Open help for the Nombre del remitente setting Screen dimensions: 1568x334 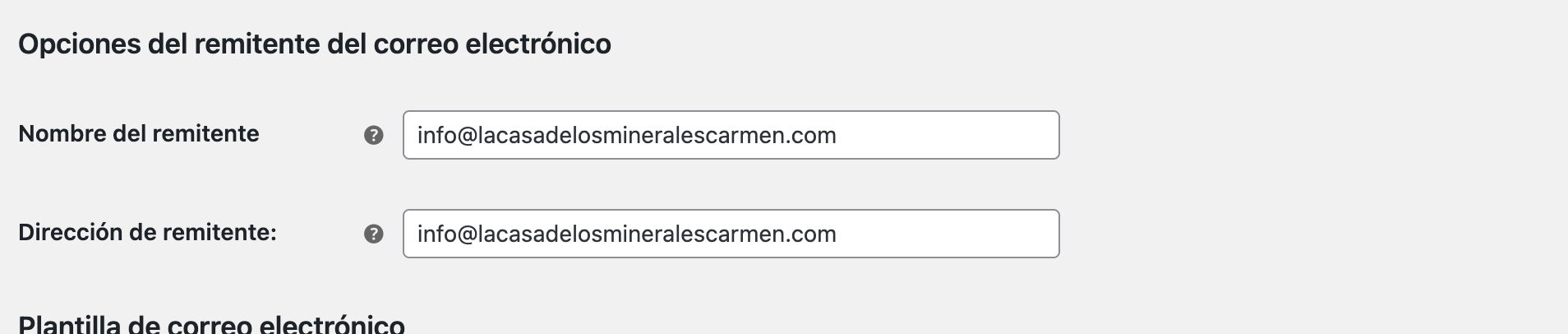(373, 135)
